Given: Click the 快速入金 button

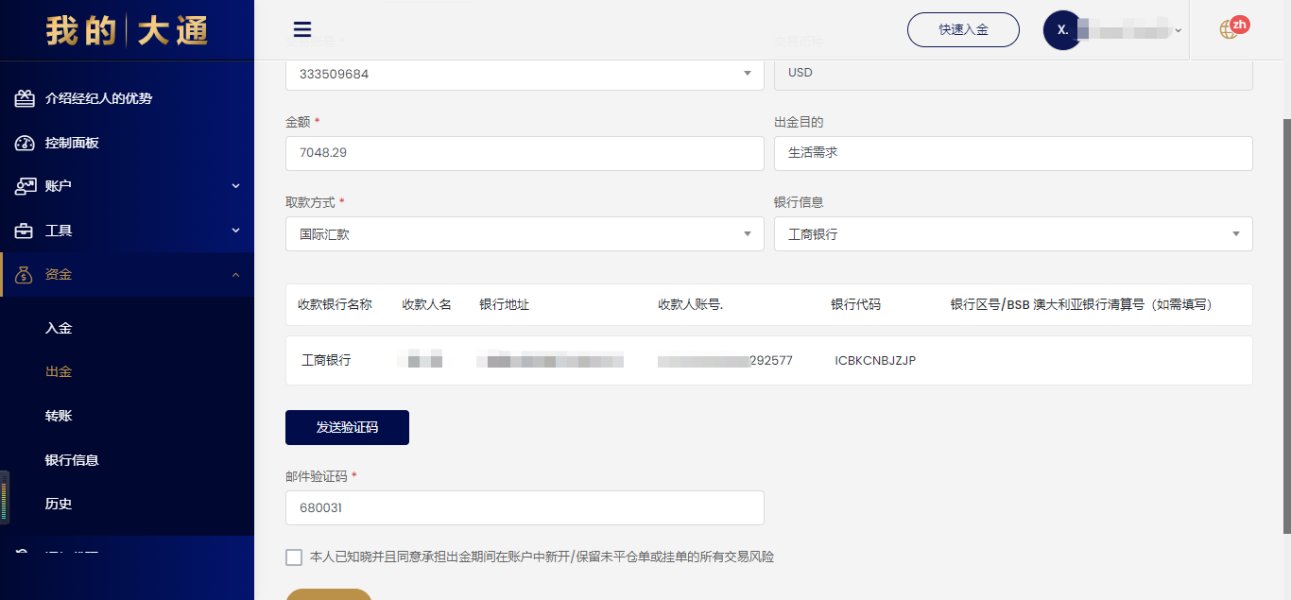Looking at the screenshot, I should coord(963,30).
